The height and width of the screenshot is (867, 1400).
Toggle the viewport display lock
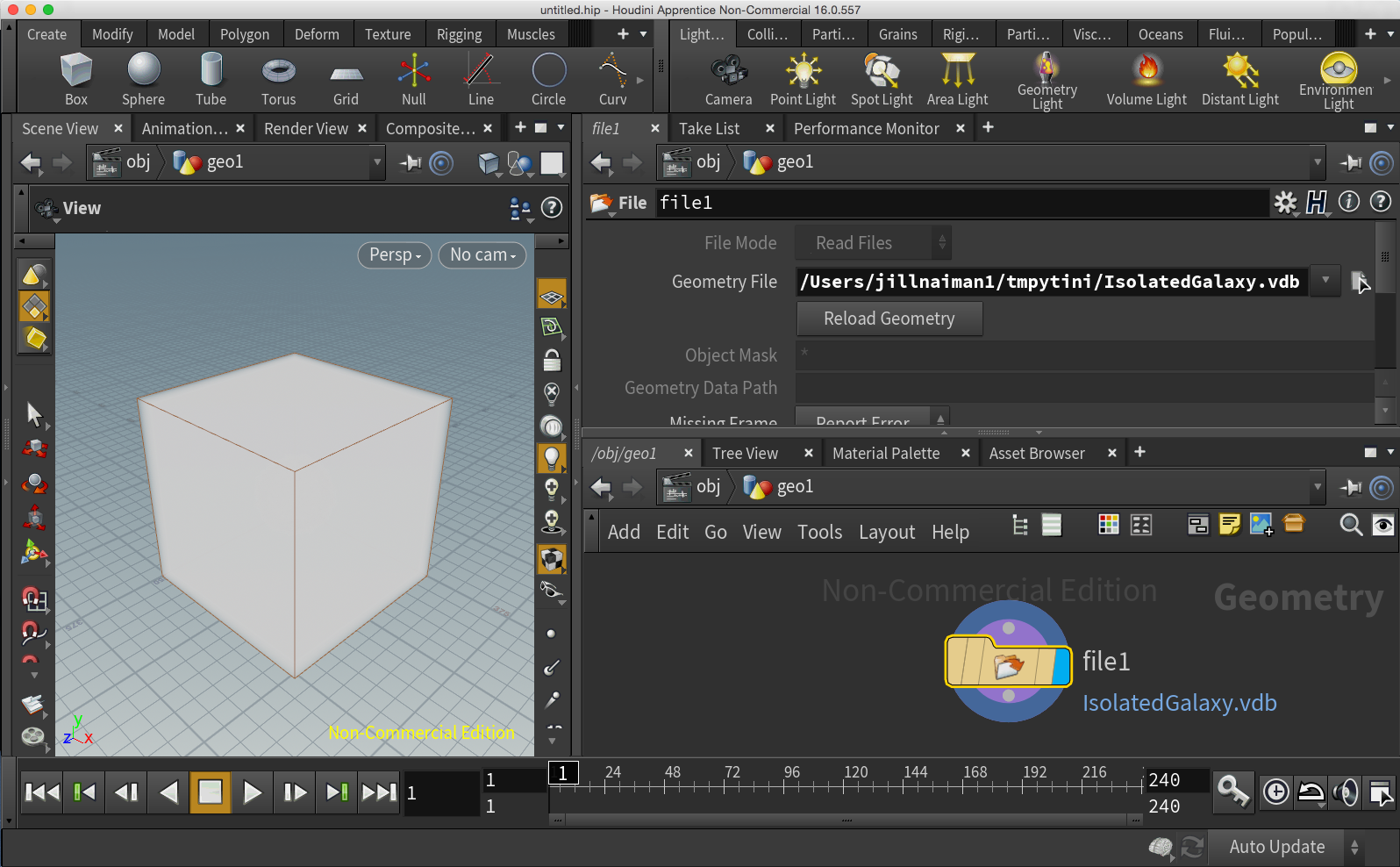click(552, 361)
